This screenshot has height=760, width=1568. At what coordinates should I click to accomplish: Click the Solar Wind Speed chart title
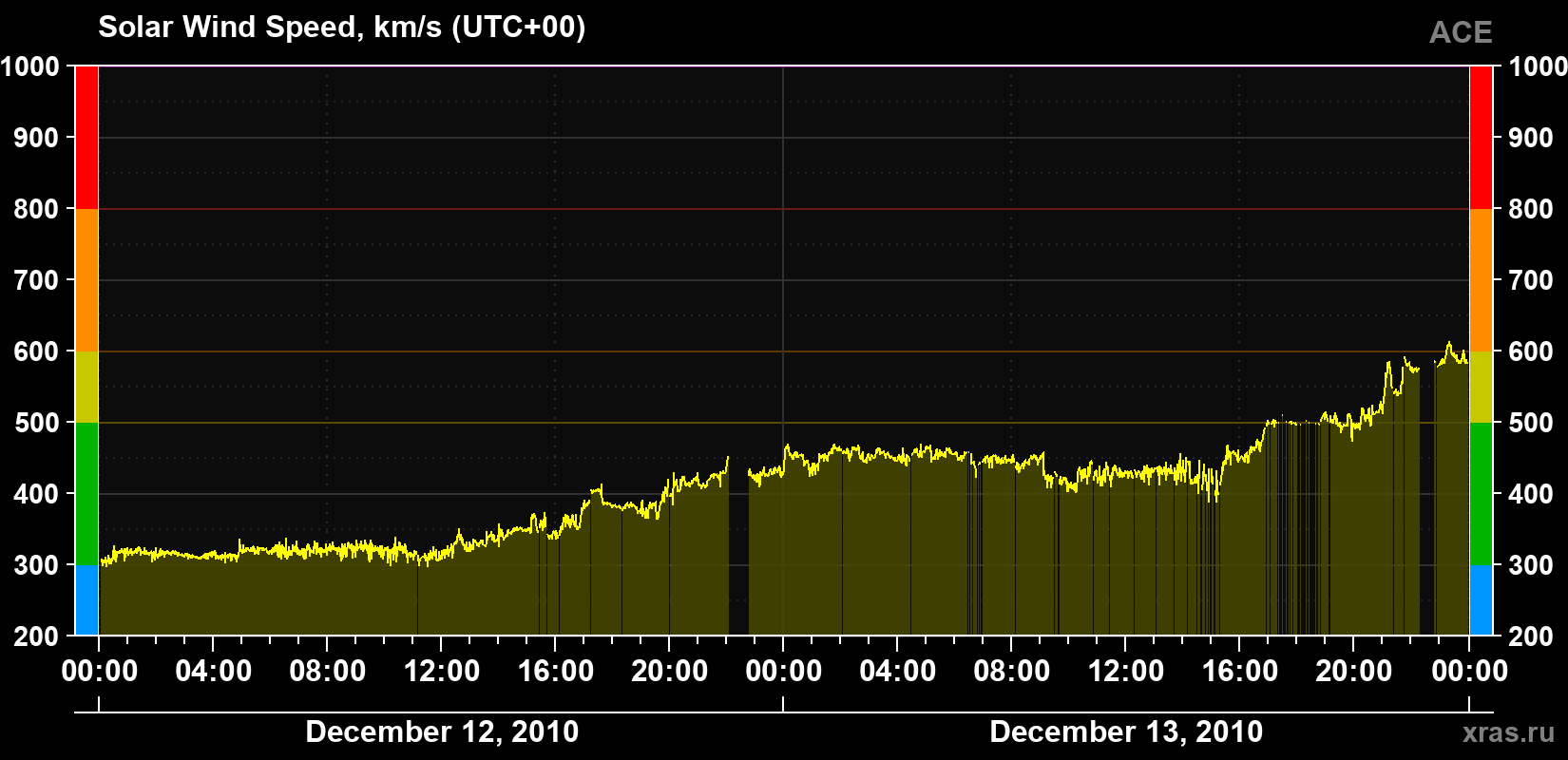pos(342,28)
